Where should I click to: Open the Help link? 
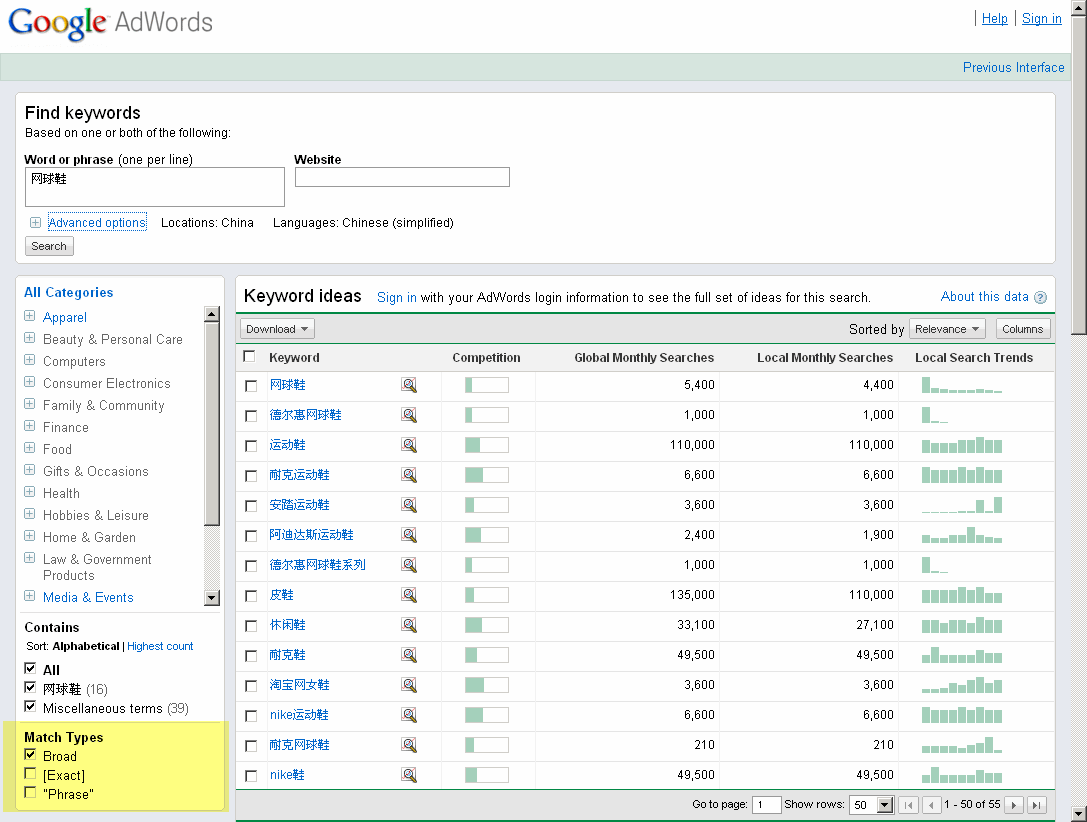995,19
